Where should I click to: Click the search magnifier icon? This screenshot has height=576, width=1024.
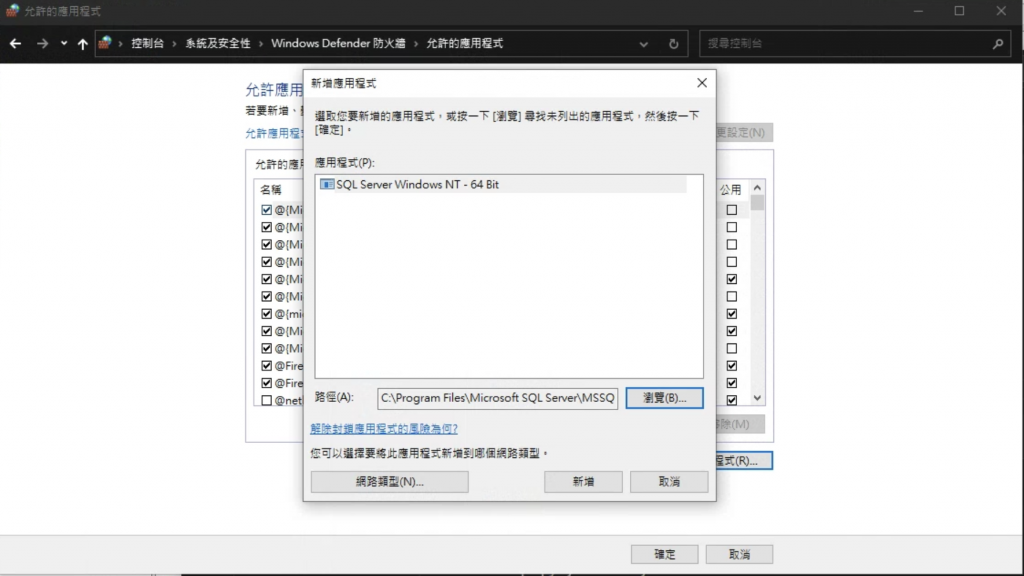(x=997, y=44)
